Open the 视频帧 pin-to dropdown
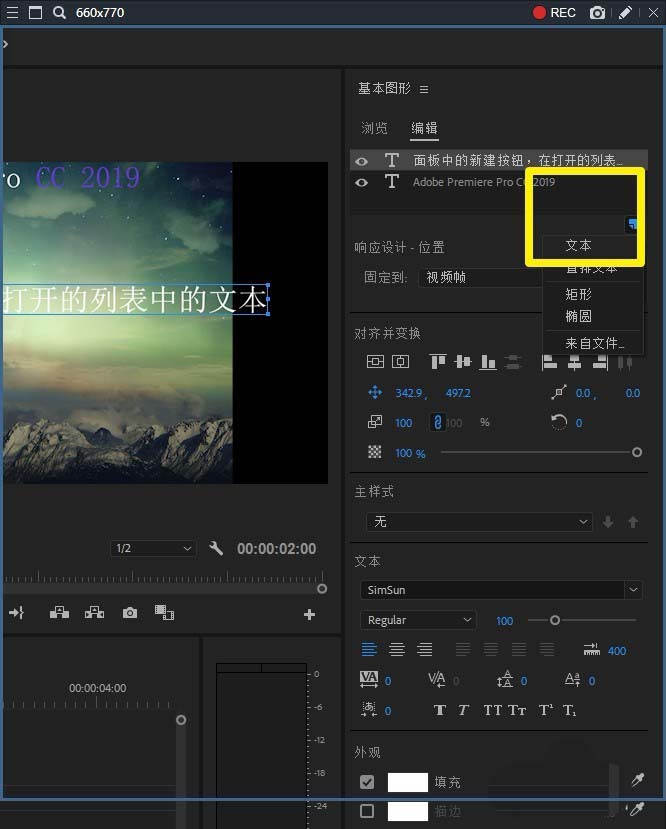 click(x=480, y=277)
